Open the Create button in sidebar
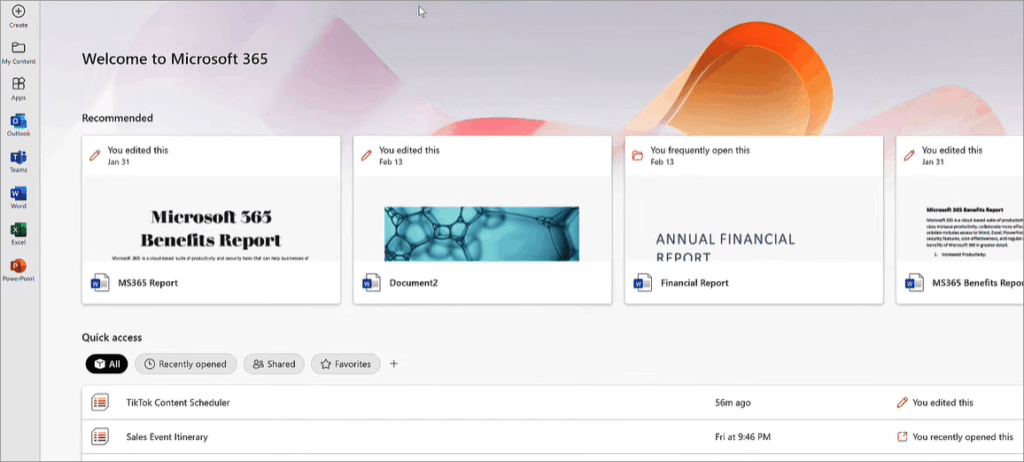Viewport: 1024px width, 462px height. pos(18,16)
